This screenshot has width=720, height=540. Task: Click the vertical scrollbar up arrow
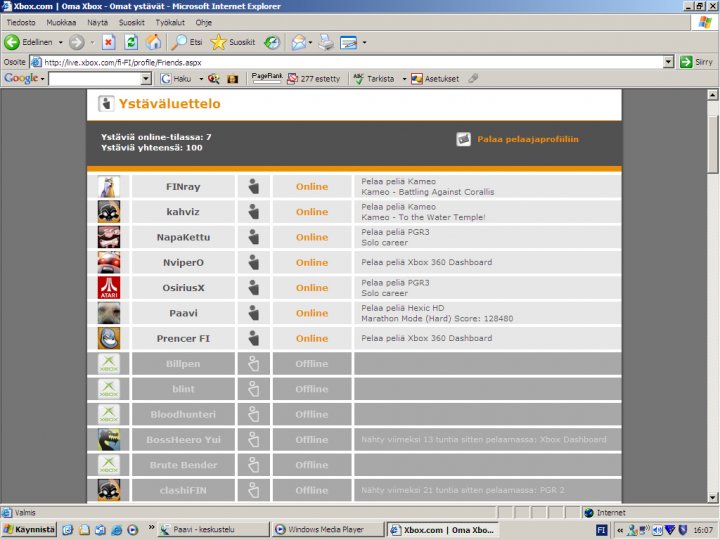click(x=712, y=95)
